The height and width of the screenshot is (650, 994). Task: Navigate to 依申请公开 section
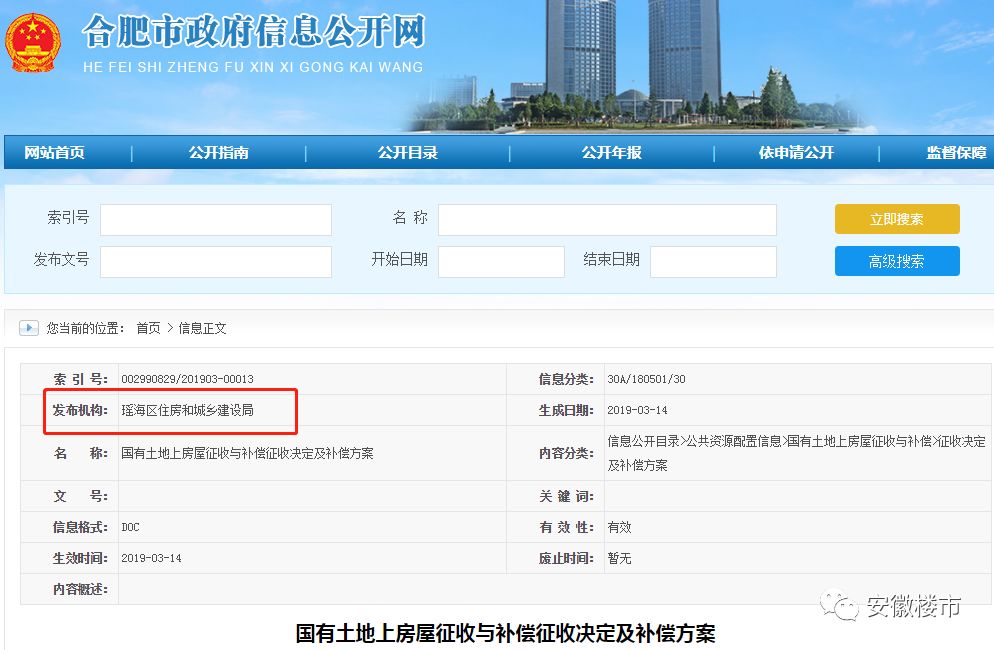point(795,153)
